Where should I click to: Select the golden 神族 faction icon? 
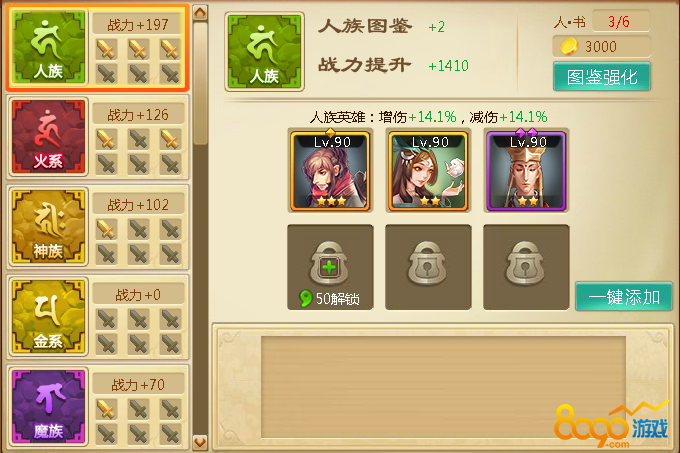(x=49, y=227)
